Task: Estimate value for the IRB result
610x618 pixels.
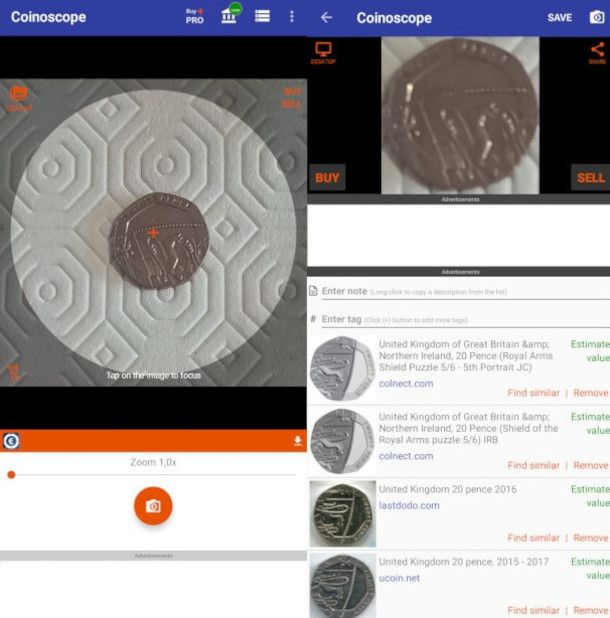Action: tap(590, 424)
